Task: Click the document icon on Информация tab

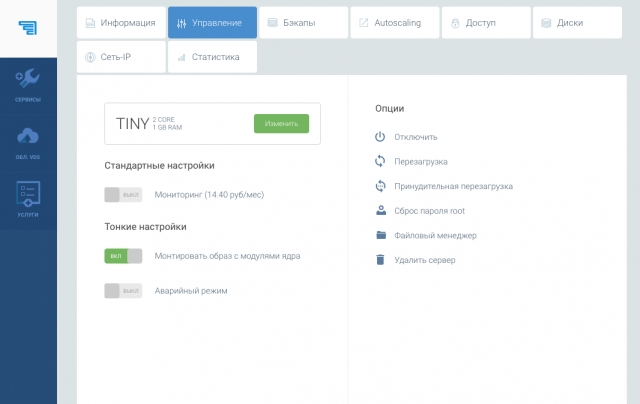Action: tap(90, 23)
